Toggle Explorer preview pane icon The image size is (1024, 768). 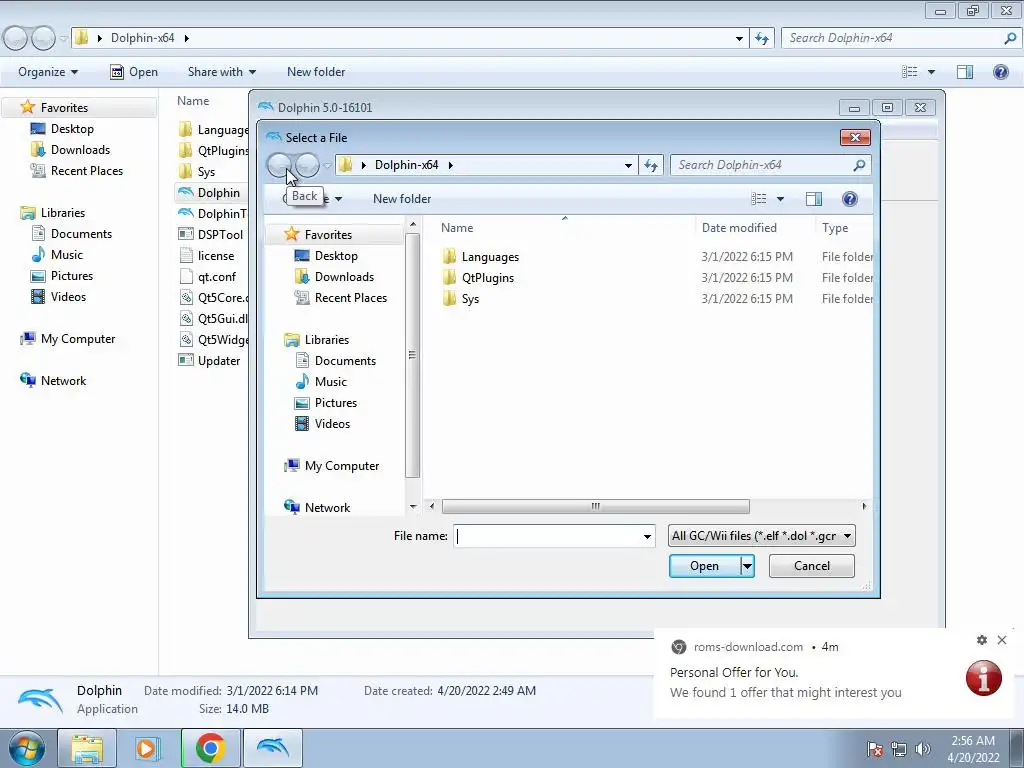pos(965,72)
